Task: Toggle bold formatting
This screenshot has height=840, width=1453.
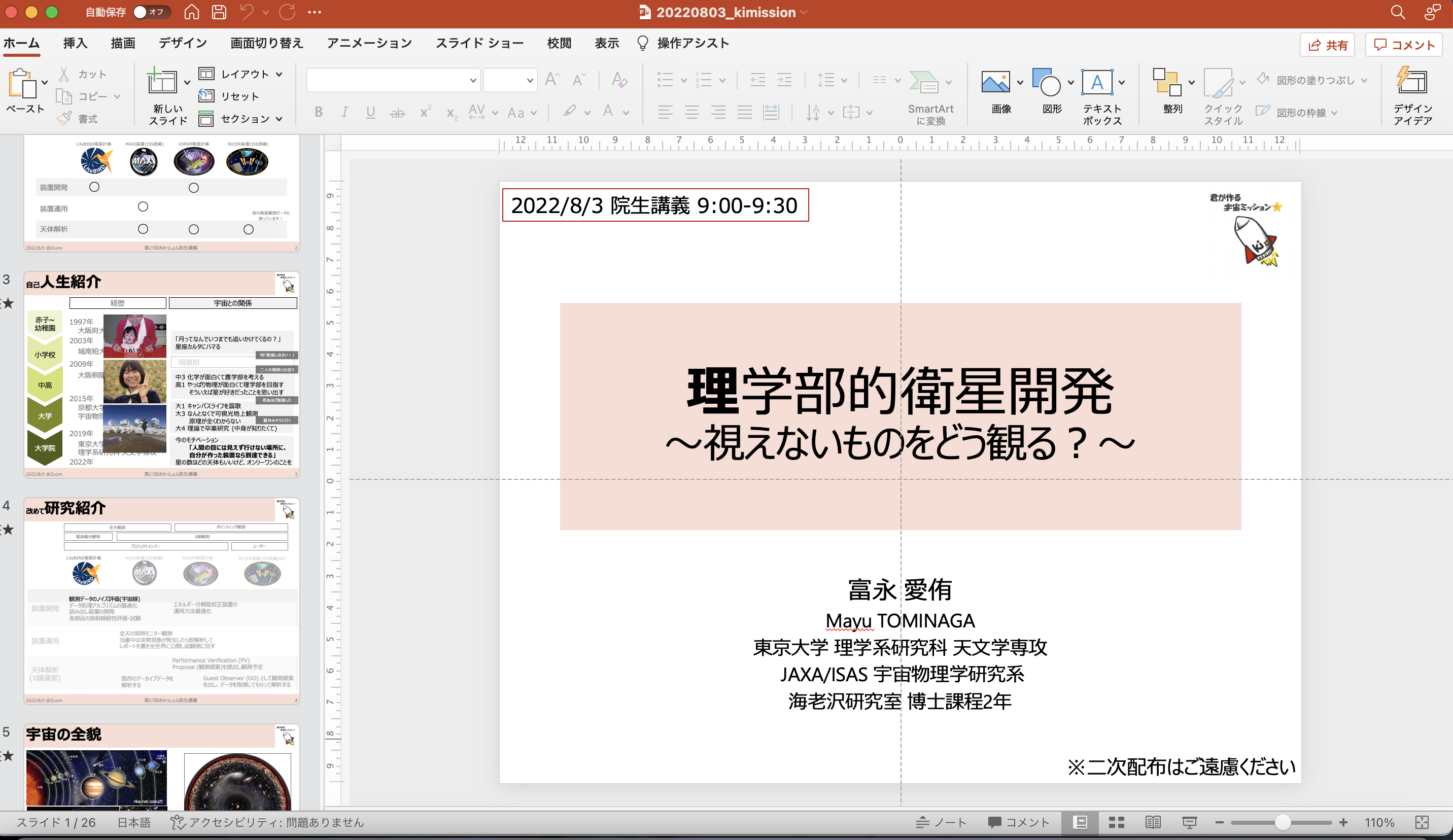Action: coord(318,113)
